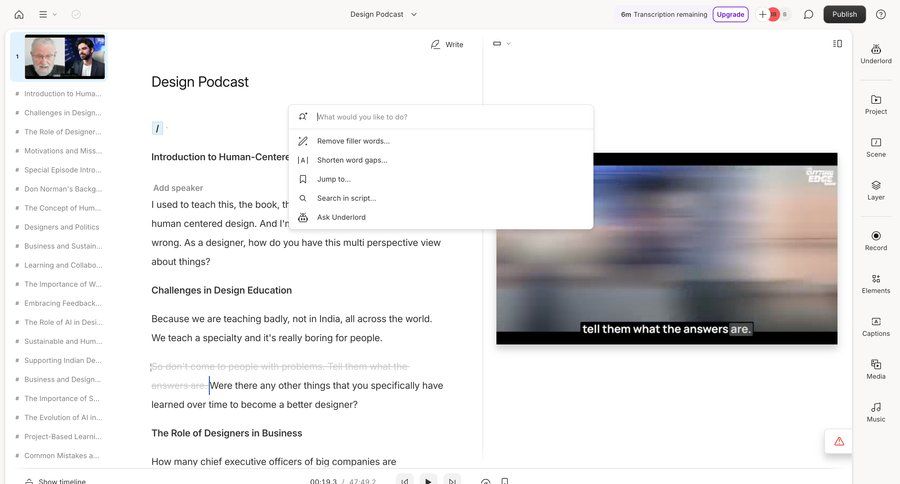Screen dimensions: 900x484
Task: Jump to Designers and Politics chapter
Action: (x=61, y=227)
